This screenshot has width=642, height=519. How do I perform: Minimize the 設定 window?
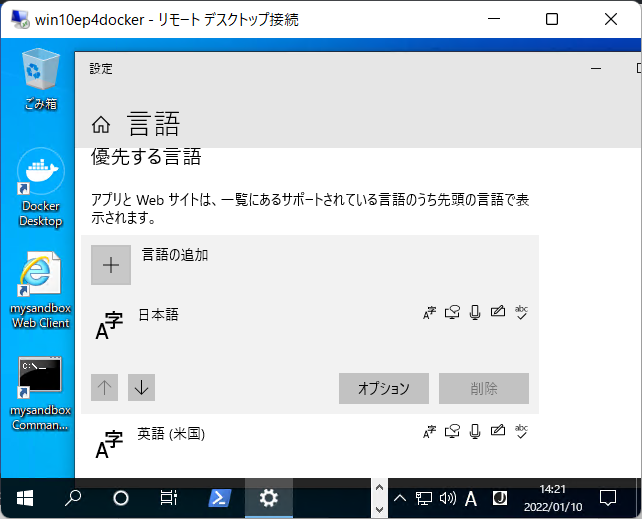click(x=596, y=68)
